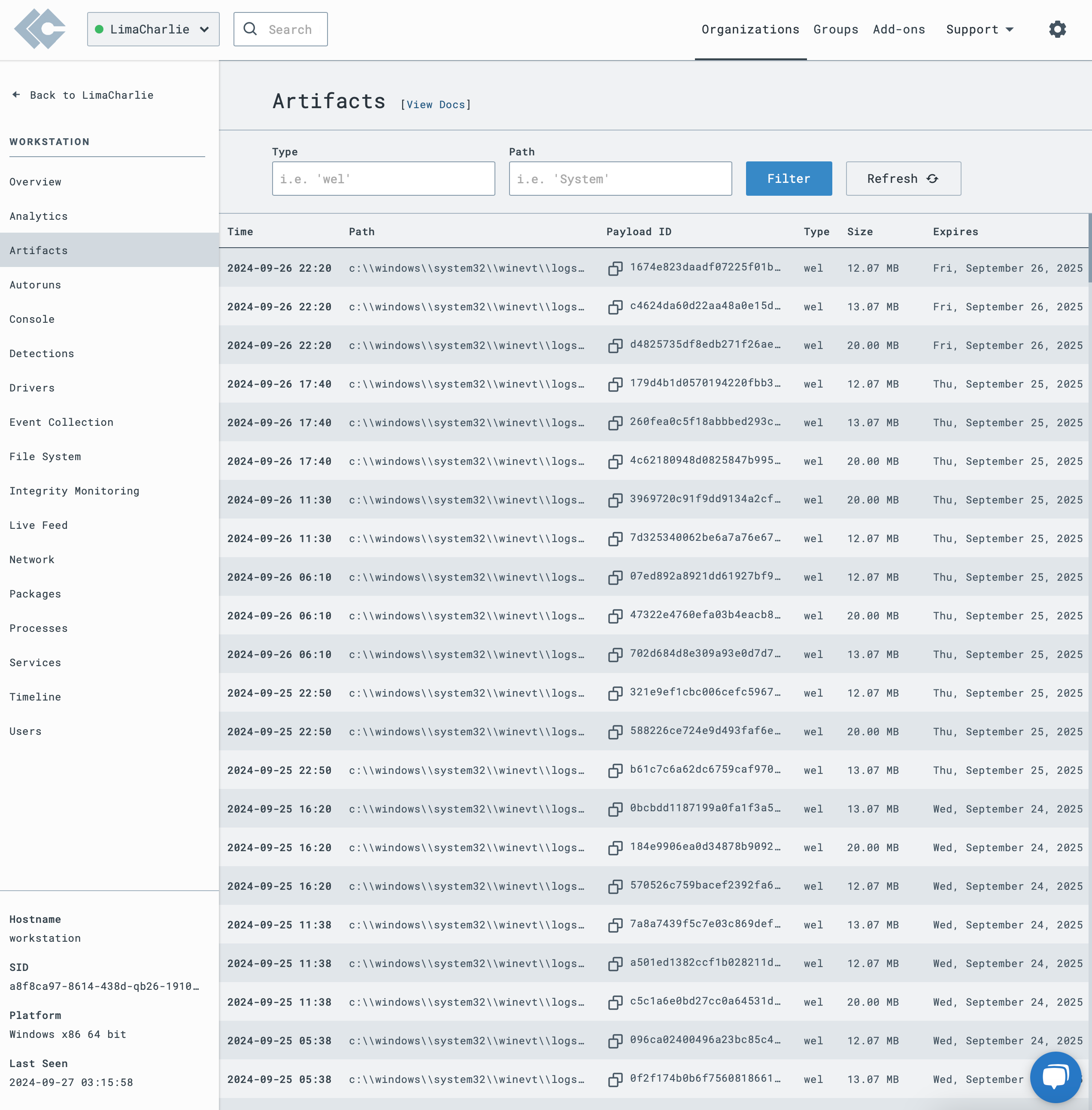Copy payload ID 7d325340062be6a7a76e67
Viewport: 1092px width, 1110px height.
[616, 539]
